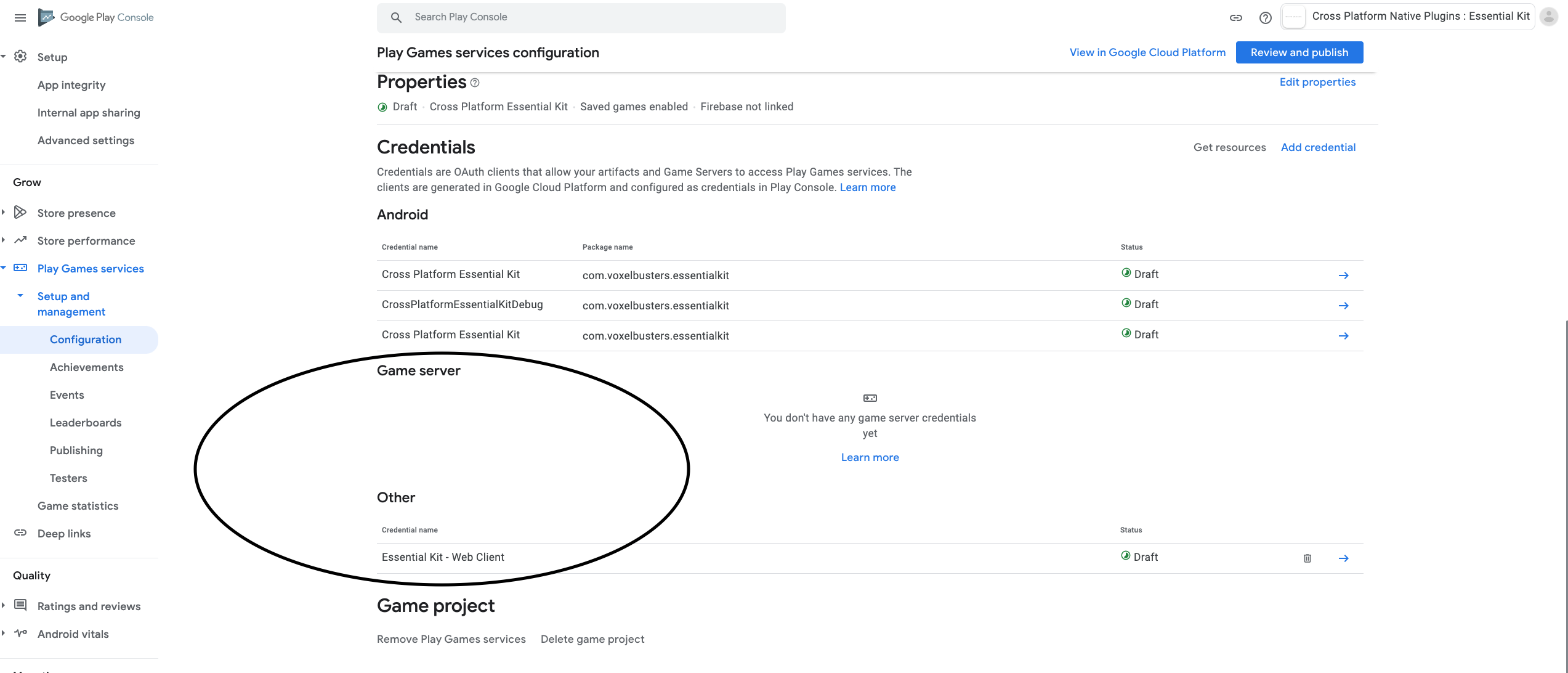
Task: Click the Deep links icon in sidebar
Action: point(20,532)
